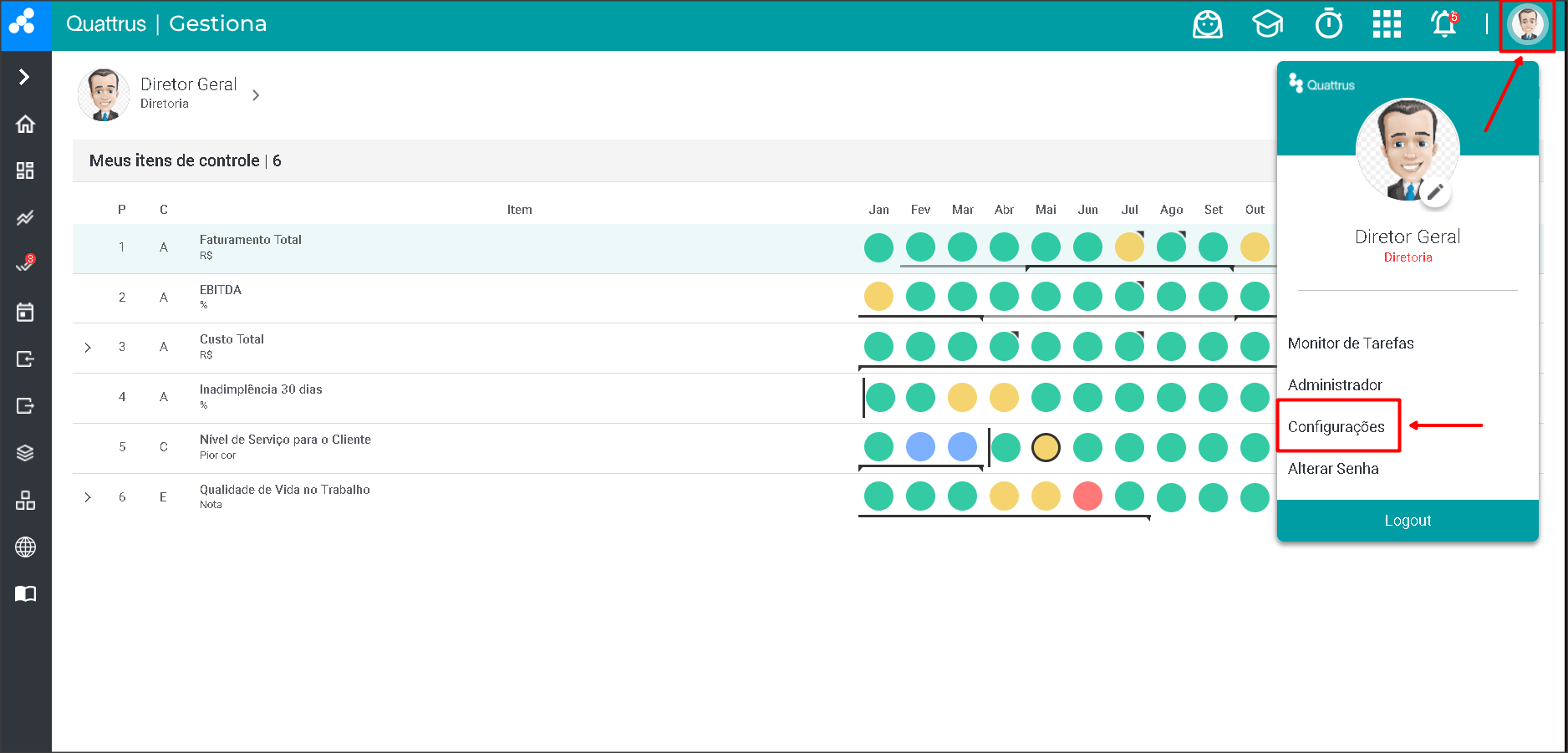Image resolution: width=1568 pixels, height=753 pixels.
Task: Expand the left sidebar with the arrow
Action: [x=24, y=77]
